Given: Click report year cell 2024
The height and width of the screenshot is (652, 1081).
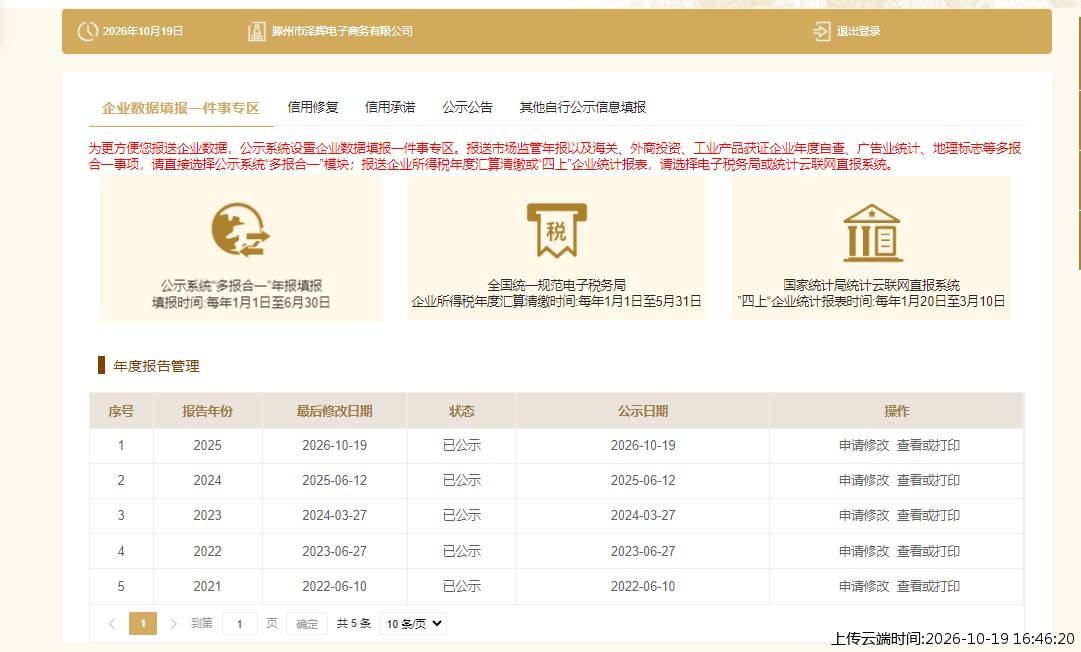Looking at the screenshot, I should pos(208,480).
